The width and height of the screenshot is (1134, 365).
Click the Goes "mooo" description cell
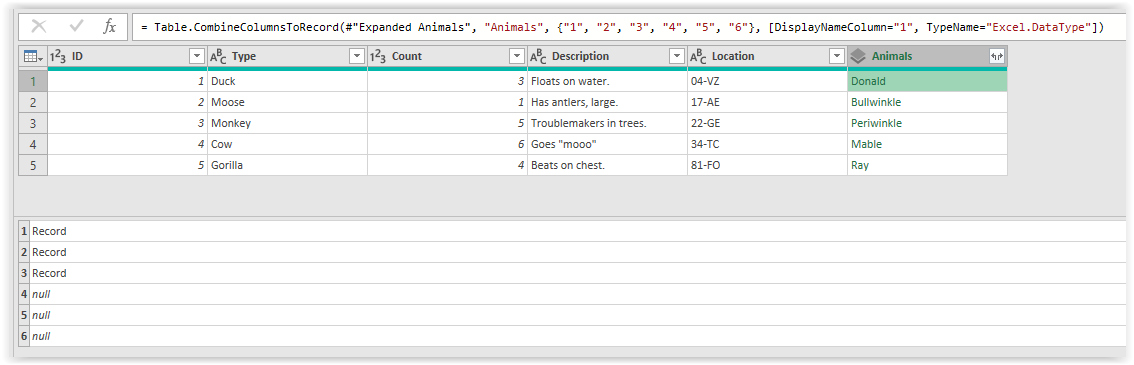pyautogui.click(x=608, y=145)
